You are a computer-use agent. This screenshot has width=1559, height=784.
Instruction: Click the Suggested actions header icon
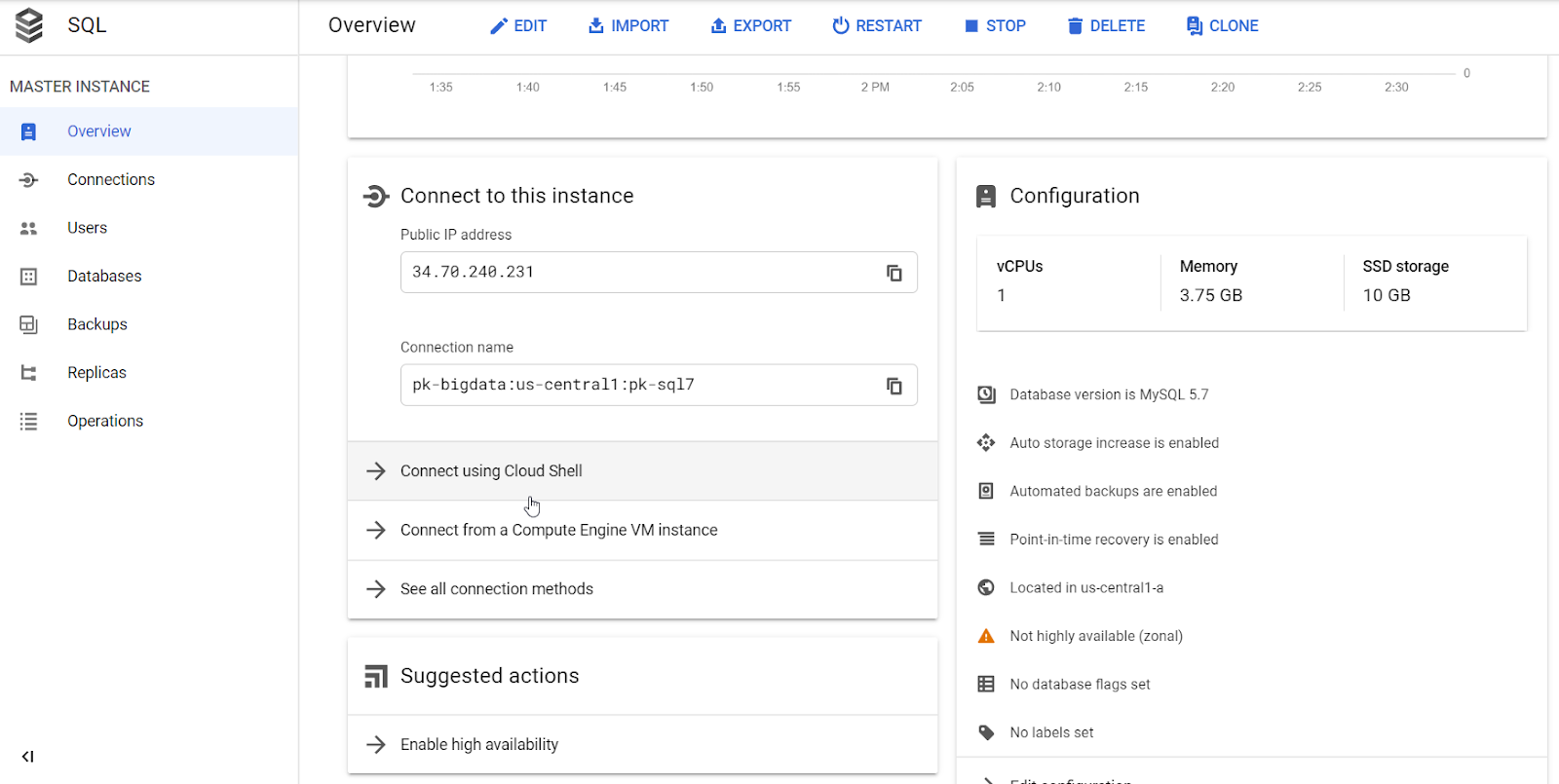pyautogui.click(x=376, y=677)
